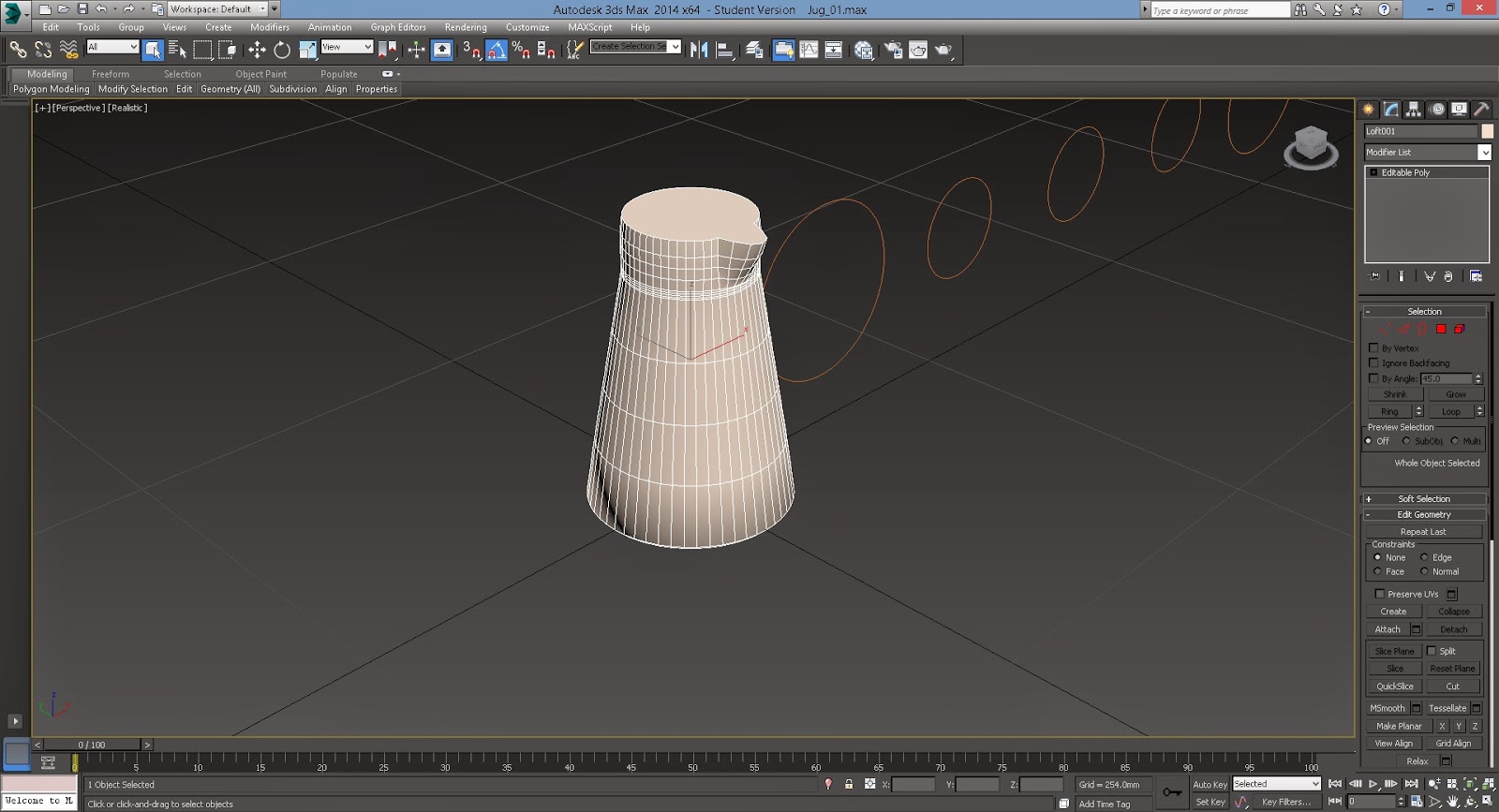This screenshot has height=812, width=1499.
Task: Toggle the Angle Snap icon
Action: pos(497,50)
